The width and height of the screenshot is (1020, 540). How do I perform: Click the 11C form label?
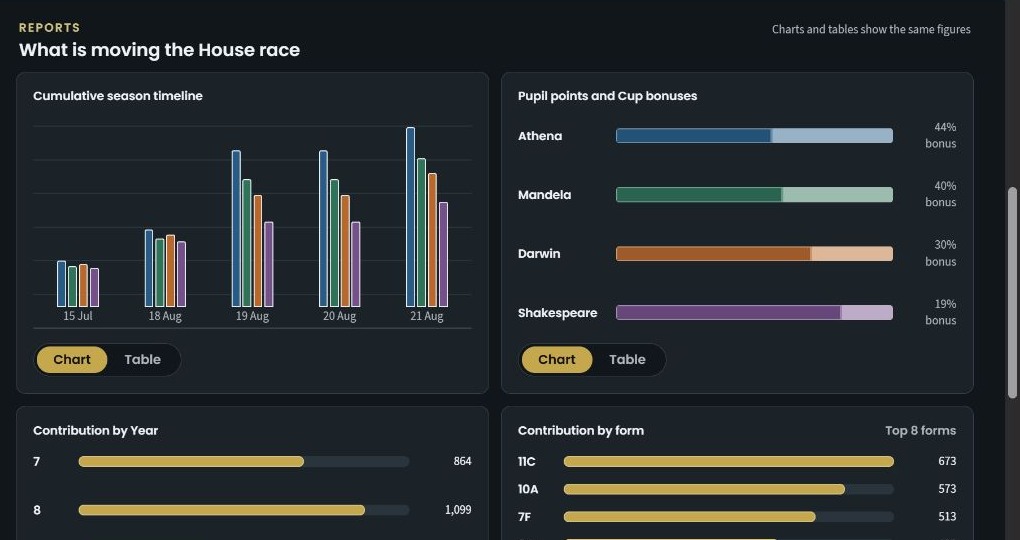pos(527,461)
